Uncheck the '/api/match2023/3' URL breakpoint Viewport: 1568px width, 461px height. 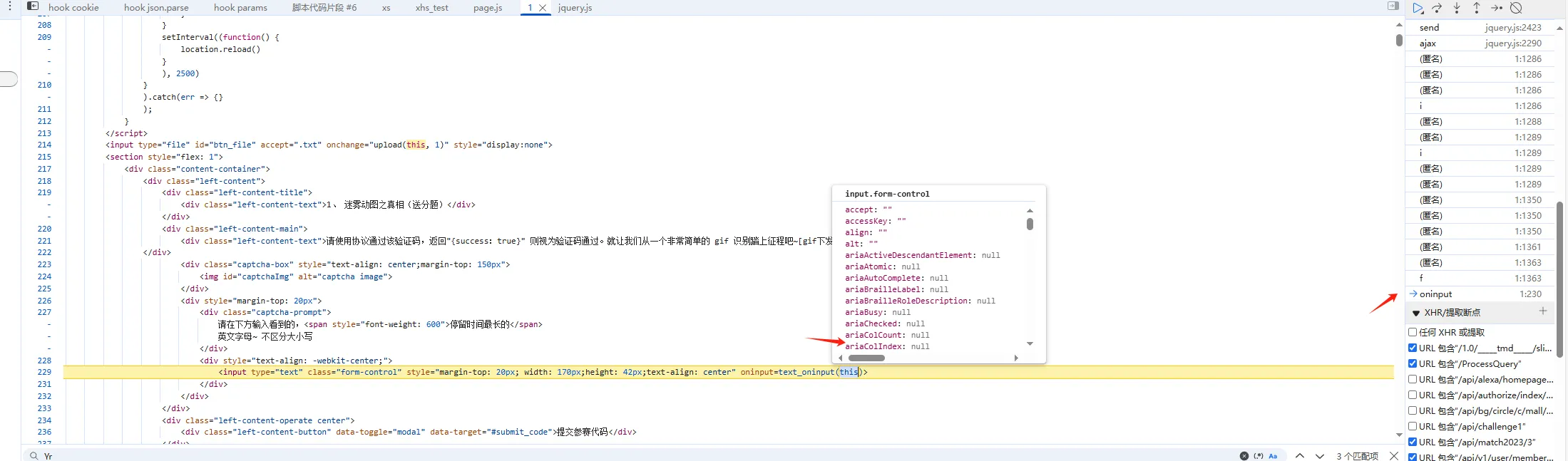click(1413, 442)
